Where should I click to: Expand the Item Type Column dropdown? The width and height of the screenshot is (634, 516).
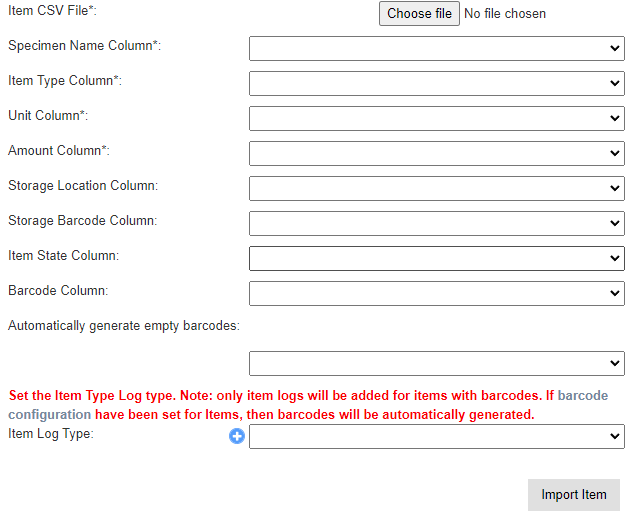click(x=436, y=83)
